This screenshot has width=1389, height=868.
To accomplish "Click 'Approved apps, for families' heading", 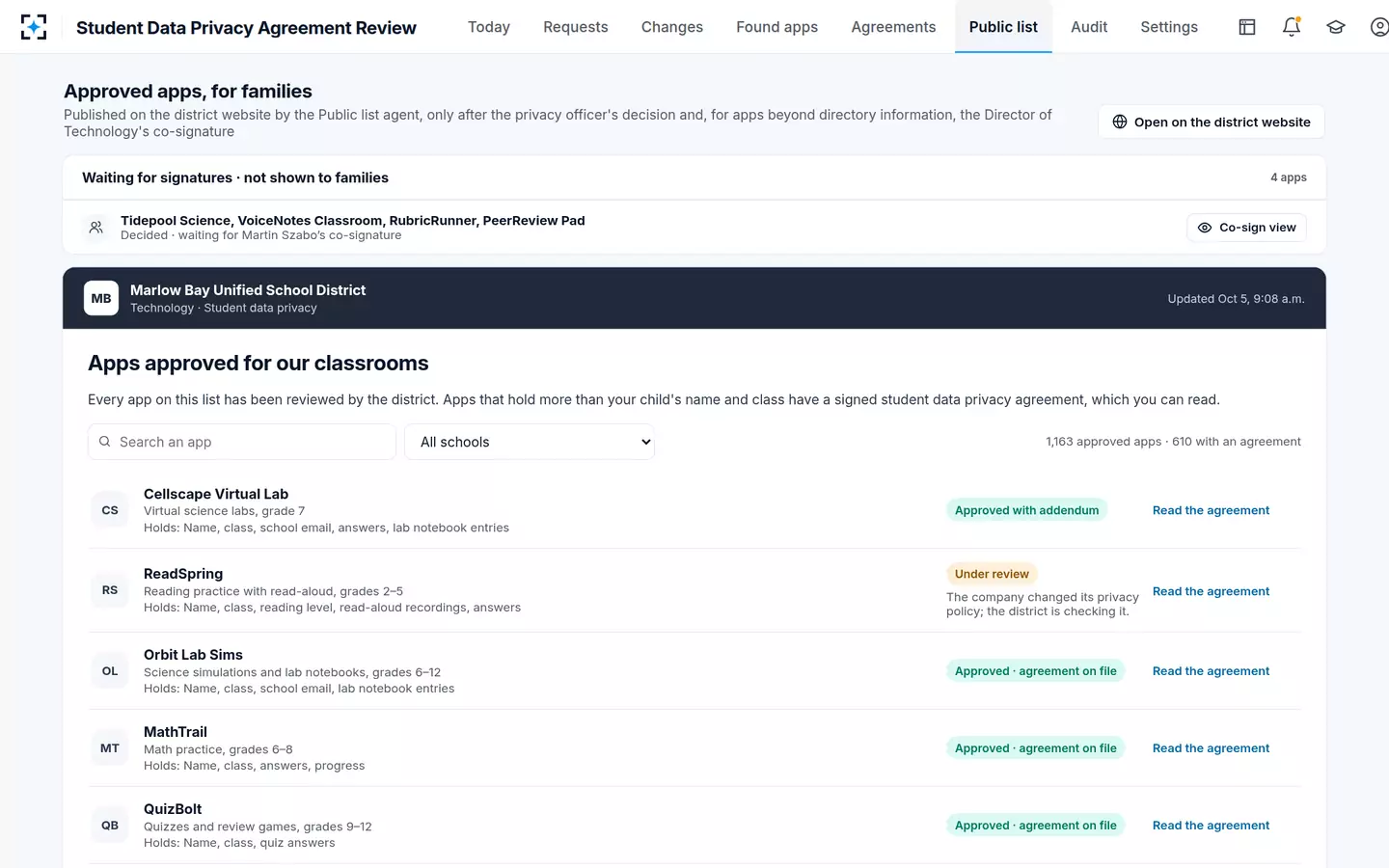I will pos(188,92).
